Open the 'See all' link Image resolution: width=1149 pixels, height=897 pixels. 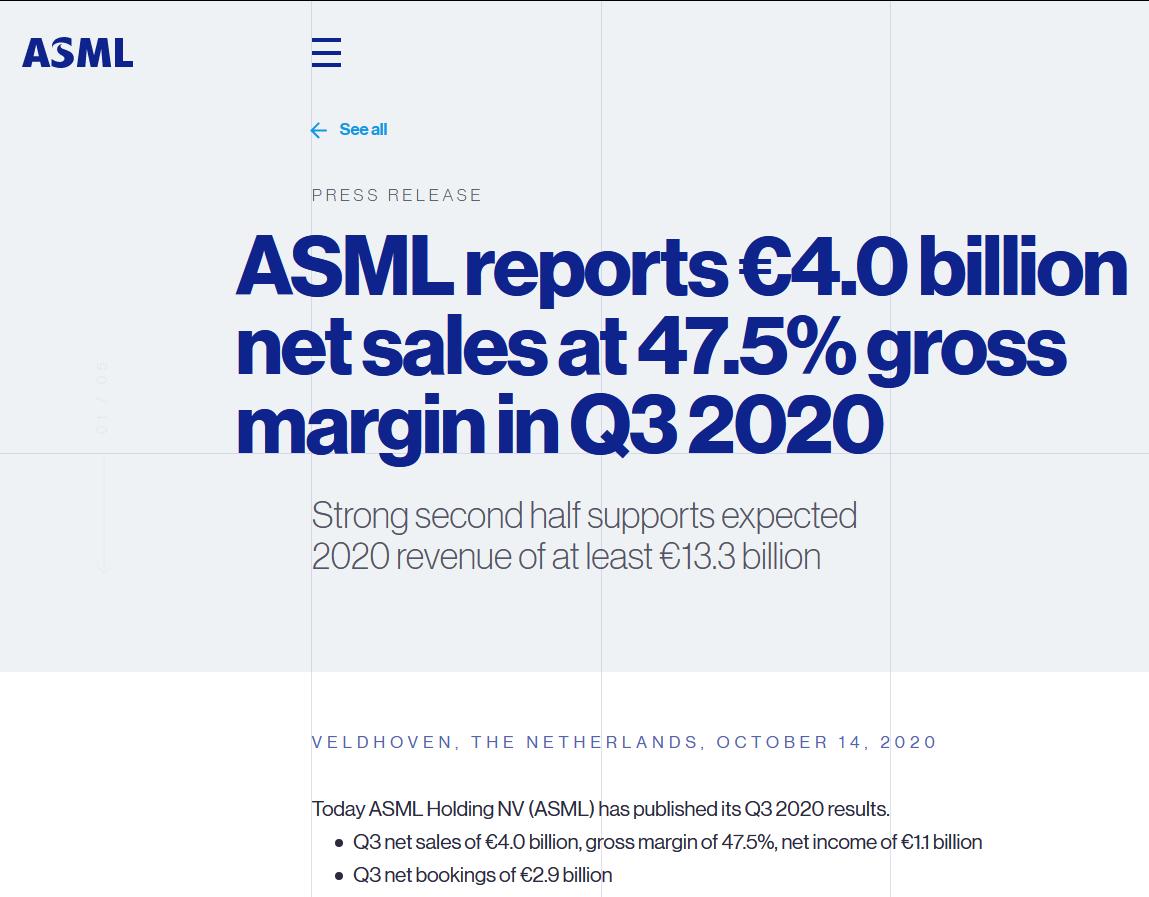coord(362,129)
